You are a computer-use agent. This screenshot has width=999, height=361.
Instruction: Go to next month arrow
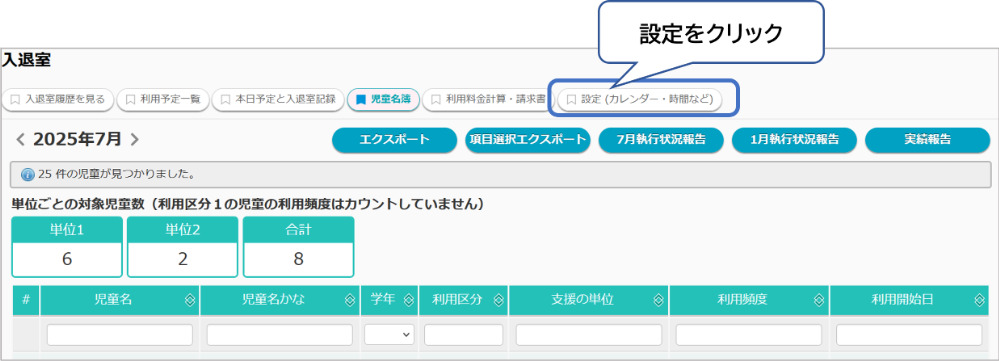coord(134,140)
